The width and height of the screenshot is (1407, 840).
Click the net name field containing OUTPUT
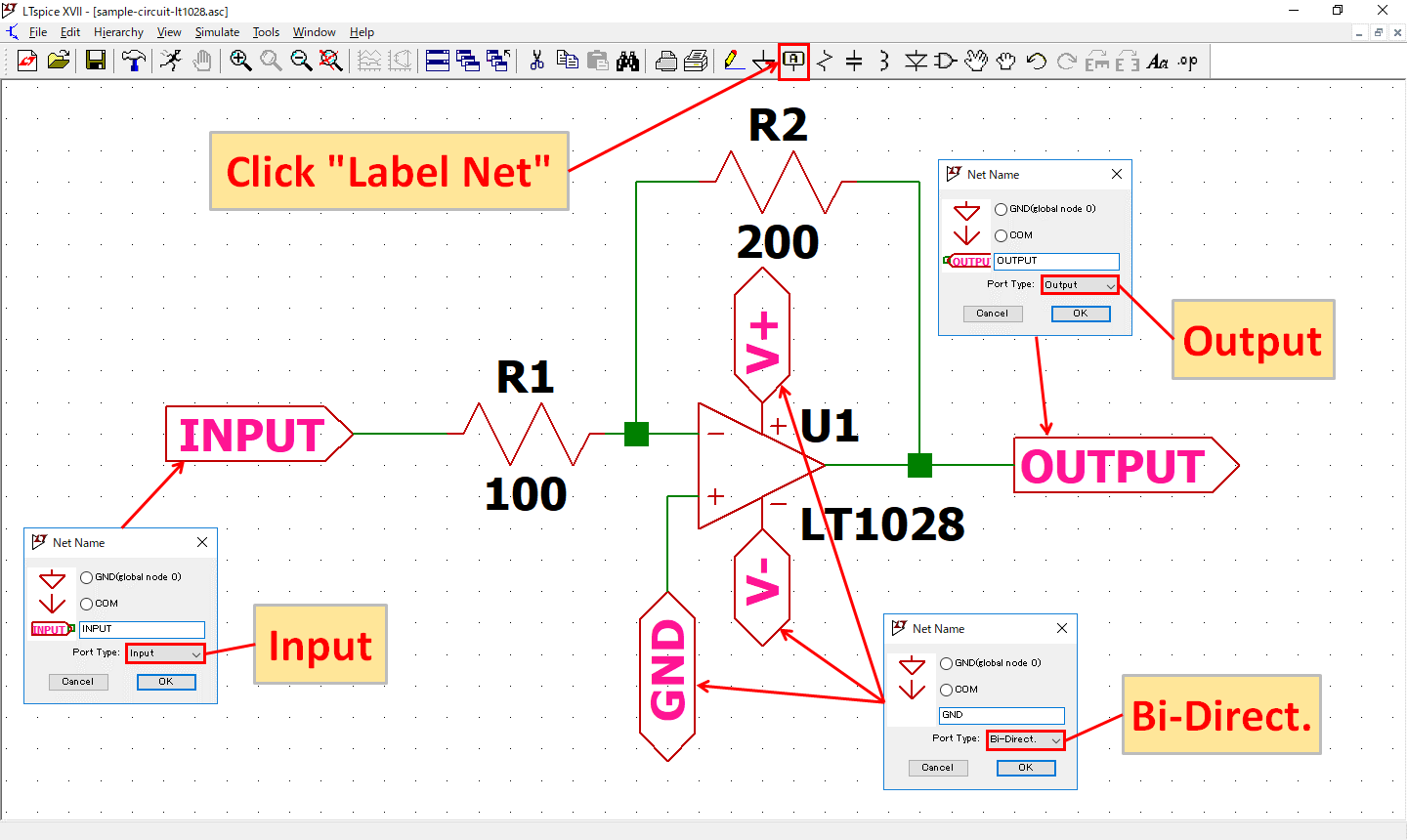(1056, 261)
